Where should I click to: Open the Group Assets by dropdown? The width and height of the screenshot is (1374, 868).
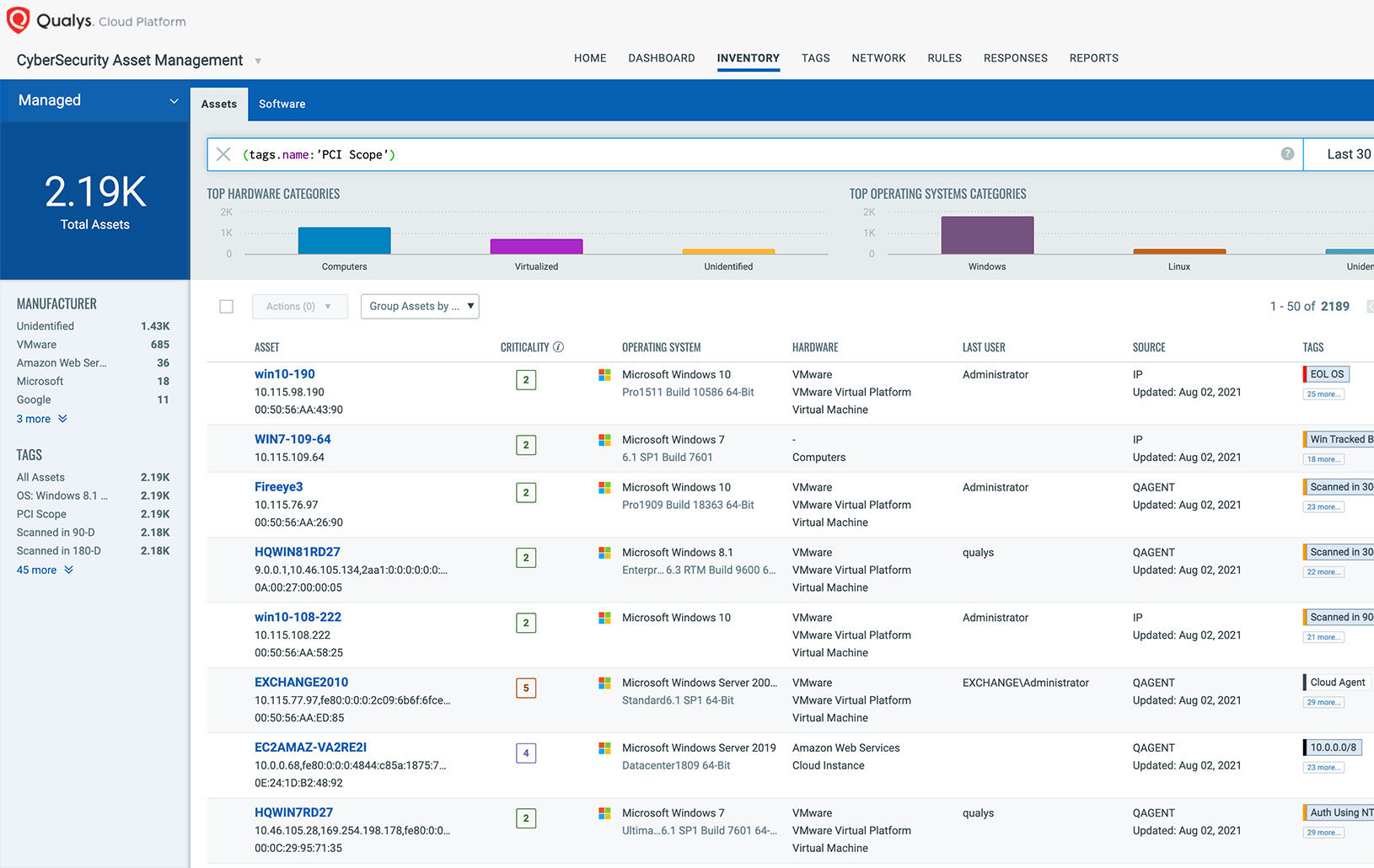coord(419,306)
